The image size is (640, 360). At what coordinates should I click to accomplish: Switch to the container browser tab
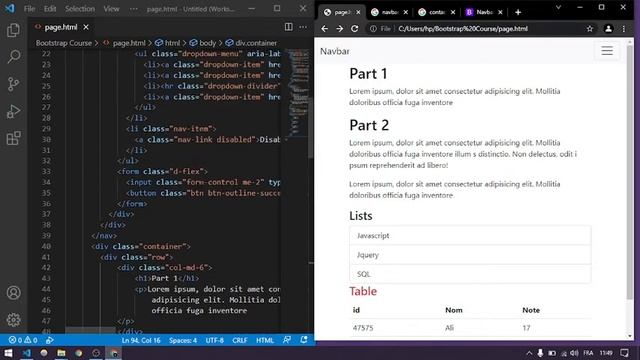437,12
